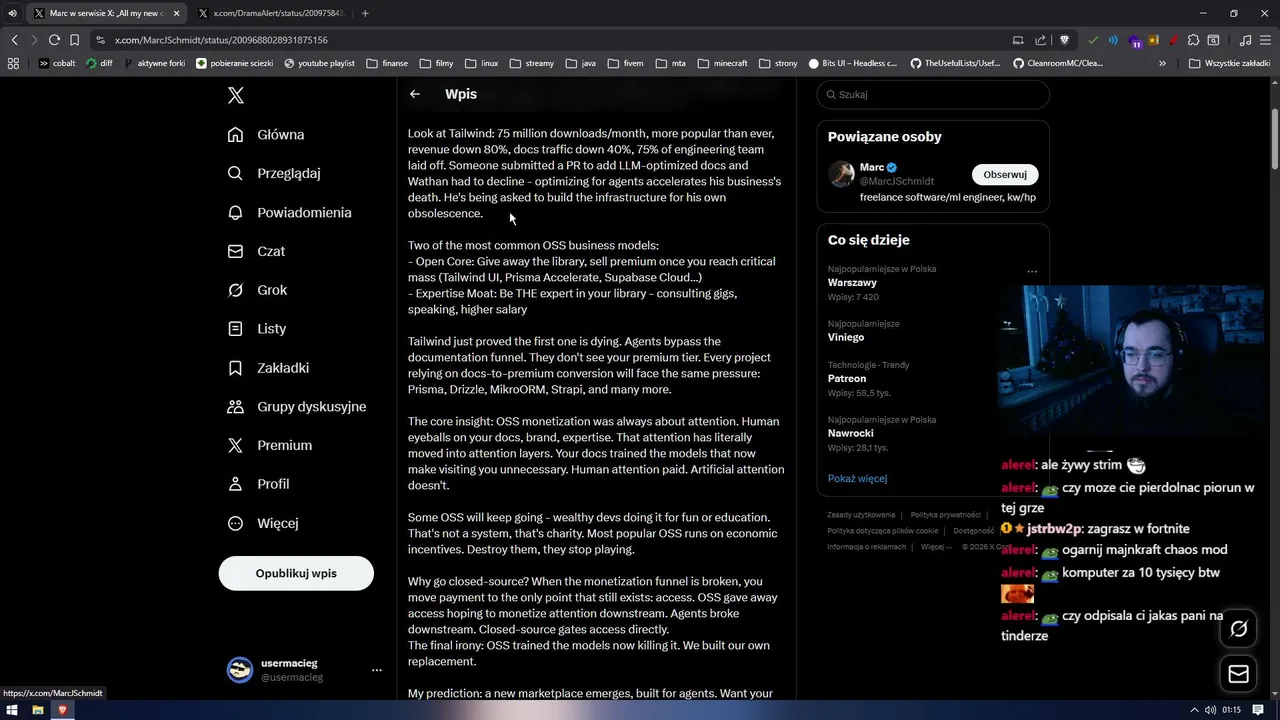Open the browser hamburger menu
The image size is (1280, 720).
pyautogui.click(x=1265, y=40)
